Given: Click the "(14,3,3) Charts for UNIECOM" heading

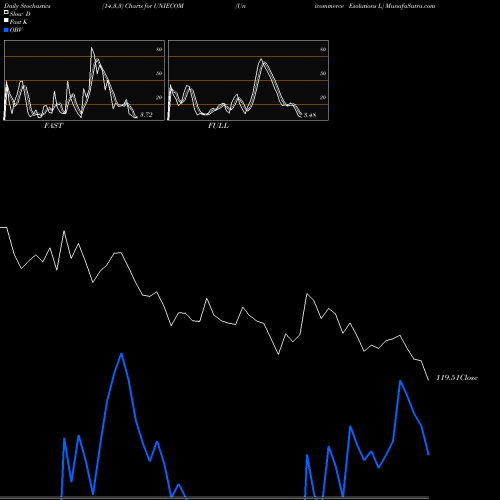Looking at the screenshot, I should pyautogui.click(x=143, y=6).
